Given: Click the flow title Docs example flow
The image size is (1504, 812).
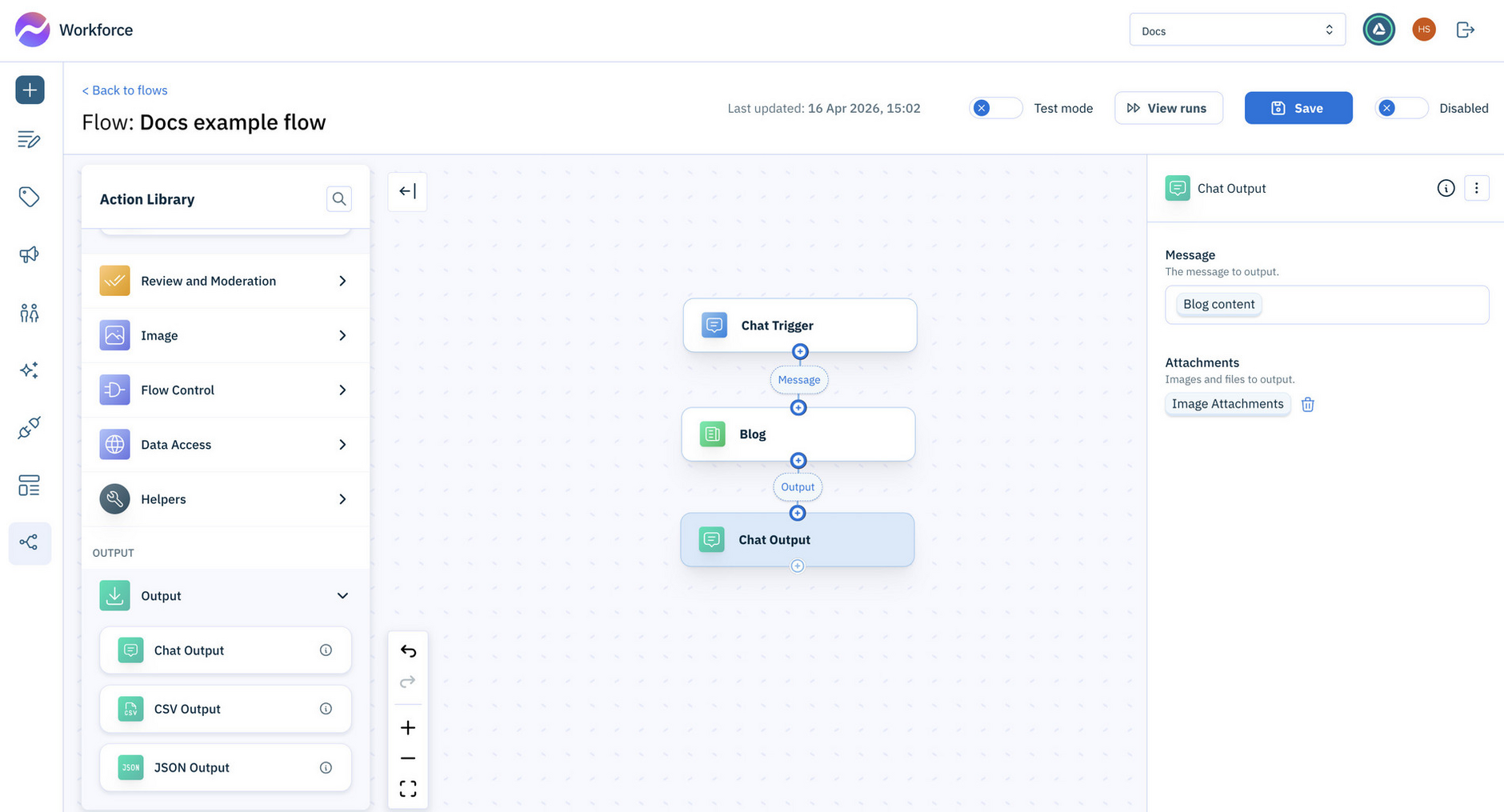Looking at the screenshot, I should point(233,122).
